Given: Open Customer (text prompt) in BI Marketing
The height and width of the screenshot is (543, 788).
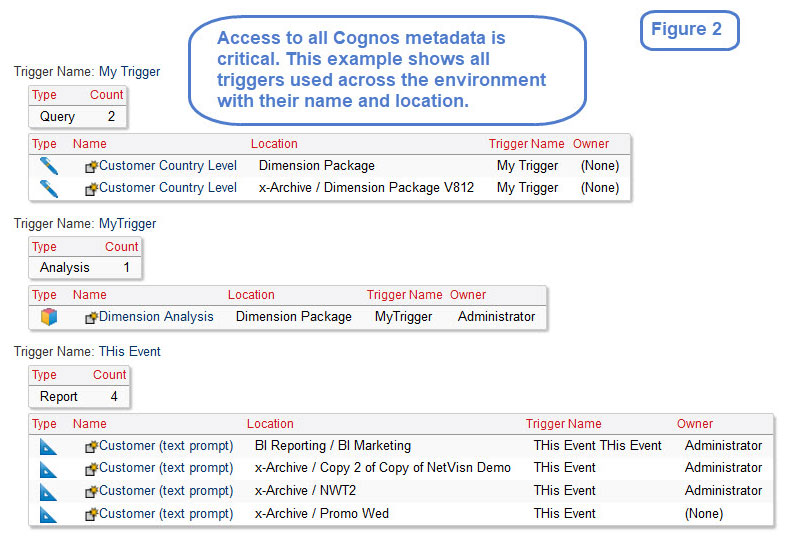Looking at the screenshot, I should pos(166,445).
